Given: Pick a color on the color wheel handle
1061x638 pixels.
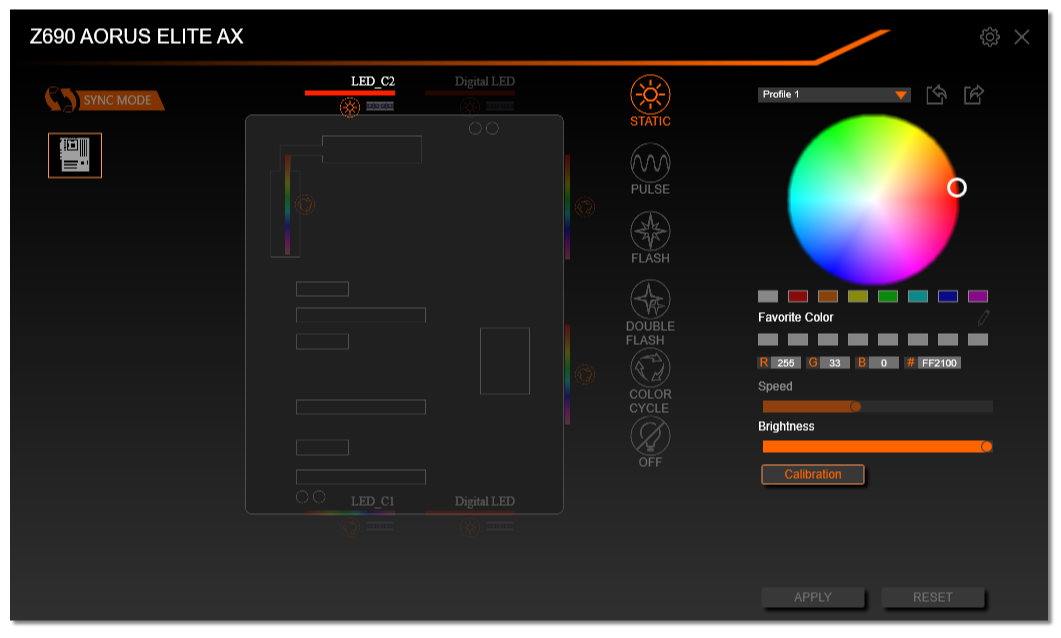Looking at the screenshot, I should (956, 187).
